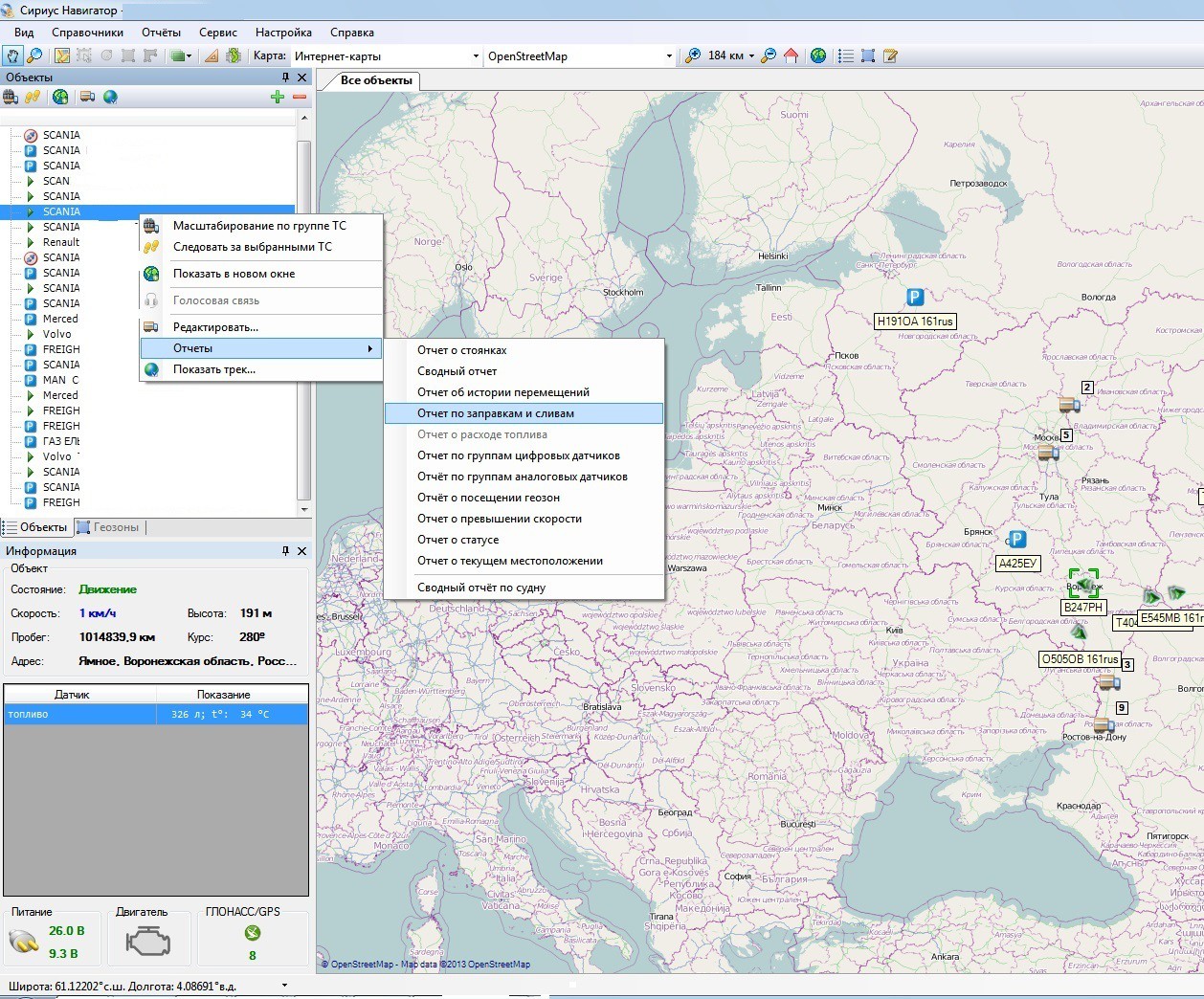The width and height of the screenshot is (1204, 999).
Task: Toggle the pin on the Информация panel
Action: pos(285,551)
